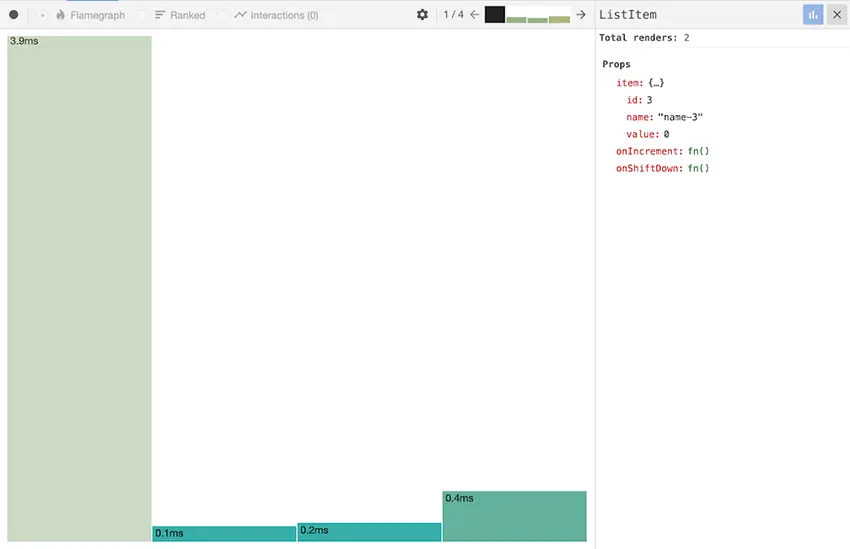Collapse the item: {…} prop
The width and height of the screenshot is (850, 549).
point(640,83)
